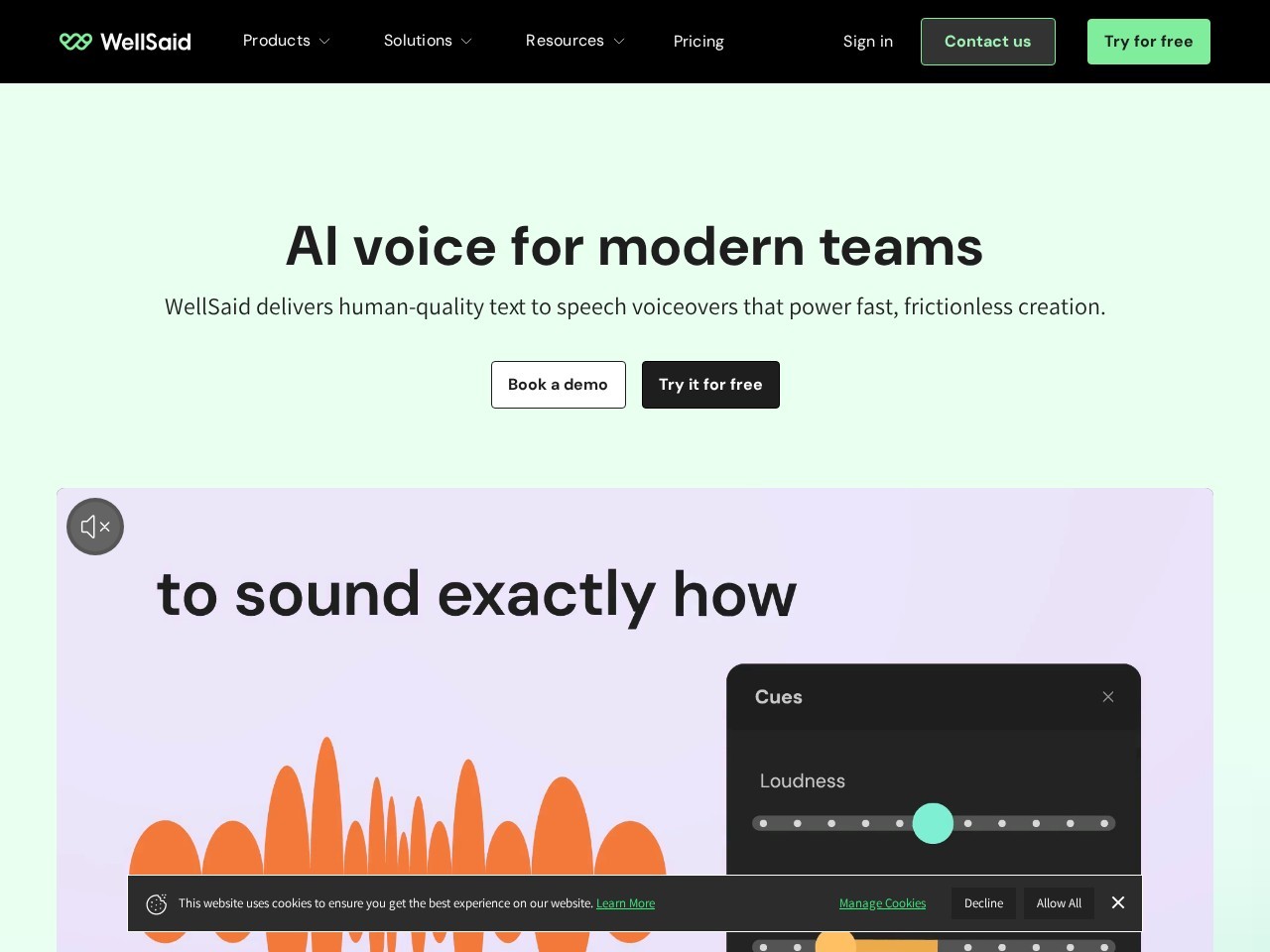1270x952 pixels.
Task: Dismiss cookie banner with X icon
Action: point(1118,902)
